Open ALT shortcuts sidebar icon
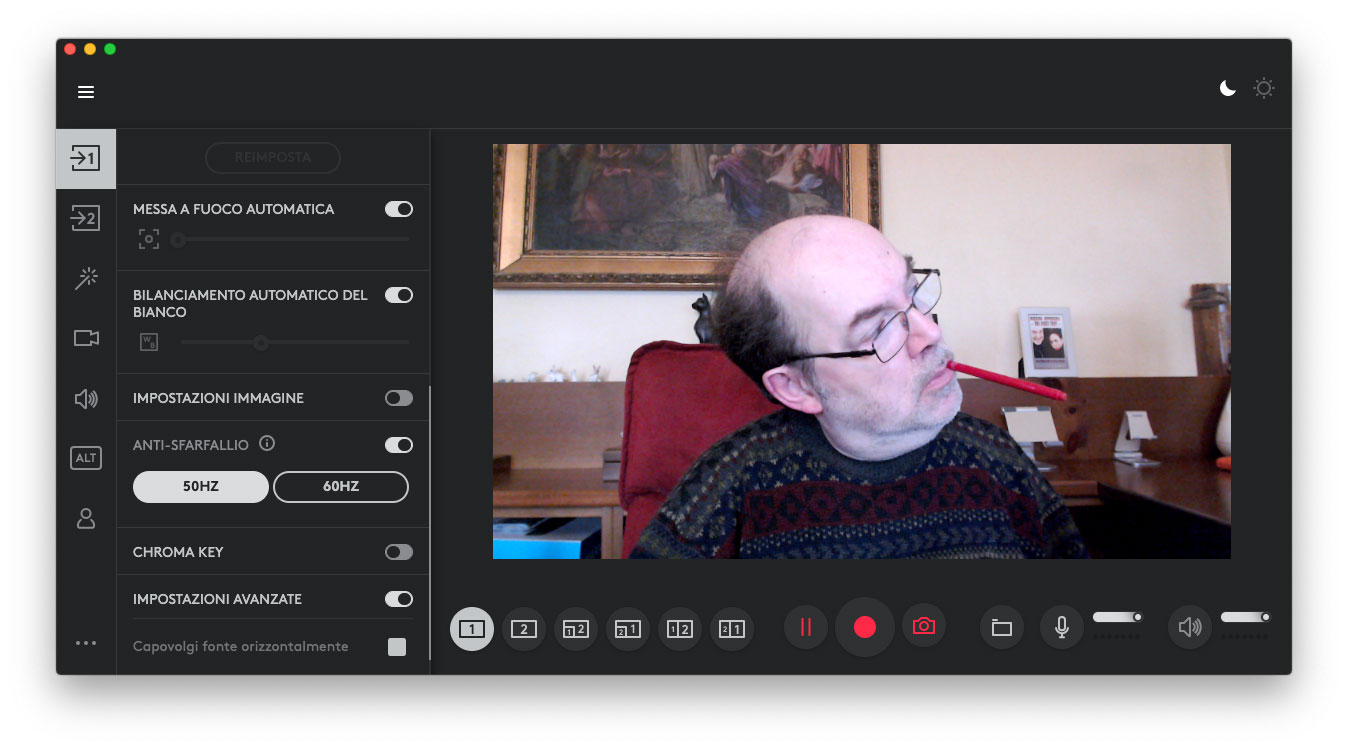The image size is (1348, 749). click(86, 458)
